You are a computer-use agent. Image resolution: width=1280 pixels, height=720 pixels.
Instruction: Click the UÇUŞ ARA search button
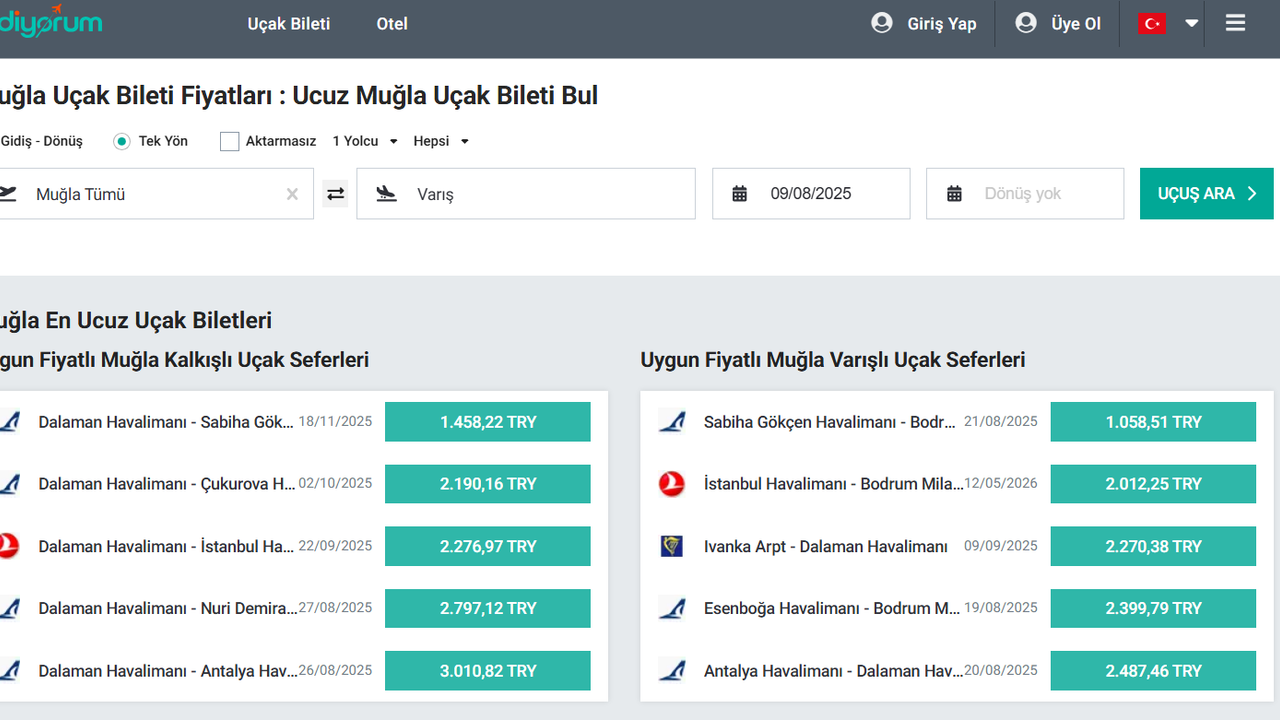click(1207, 194)
